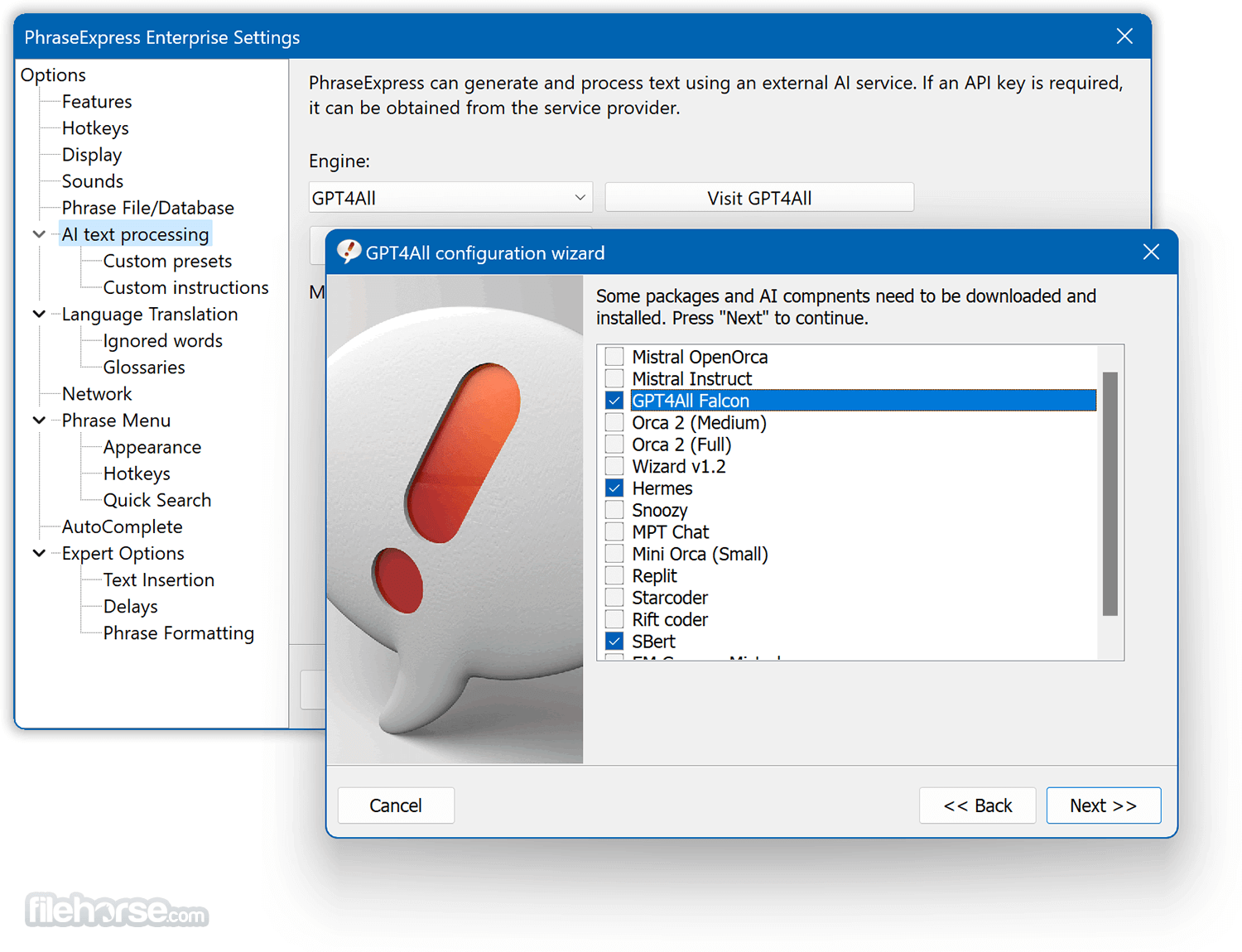This screenshot has width=1242, height=952.
Task: Select the Options root tree item
Action: click(53, 75)
